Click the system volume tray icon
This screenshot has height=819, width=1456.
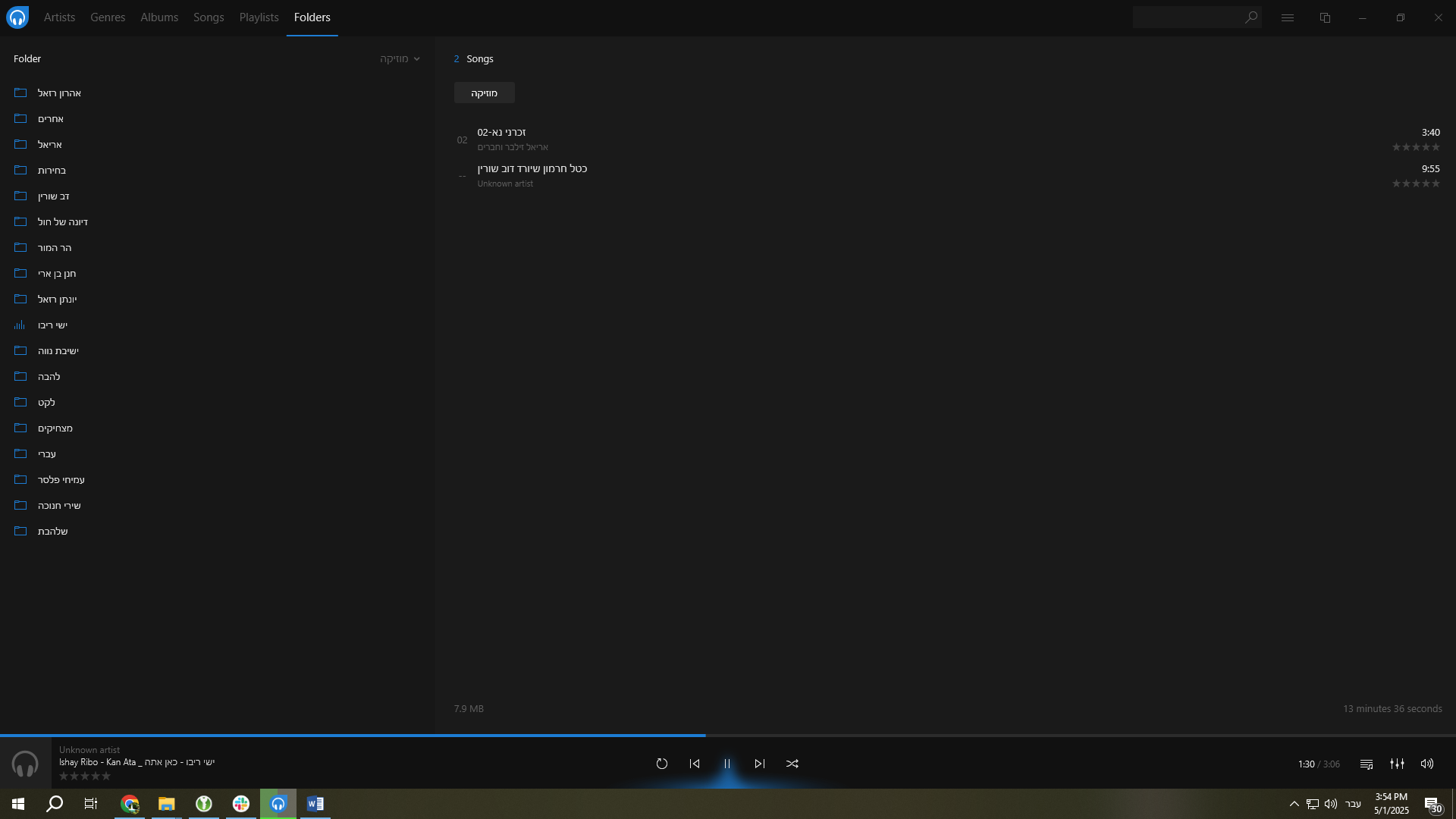(x=1331, y=804)
